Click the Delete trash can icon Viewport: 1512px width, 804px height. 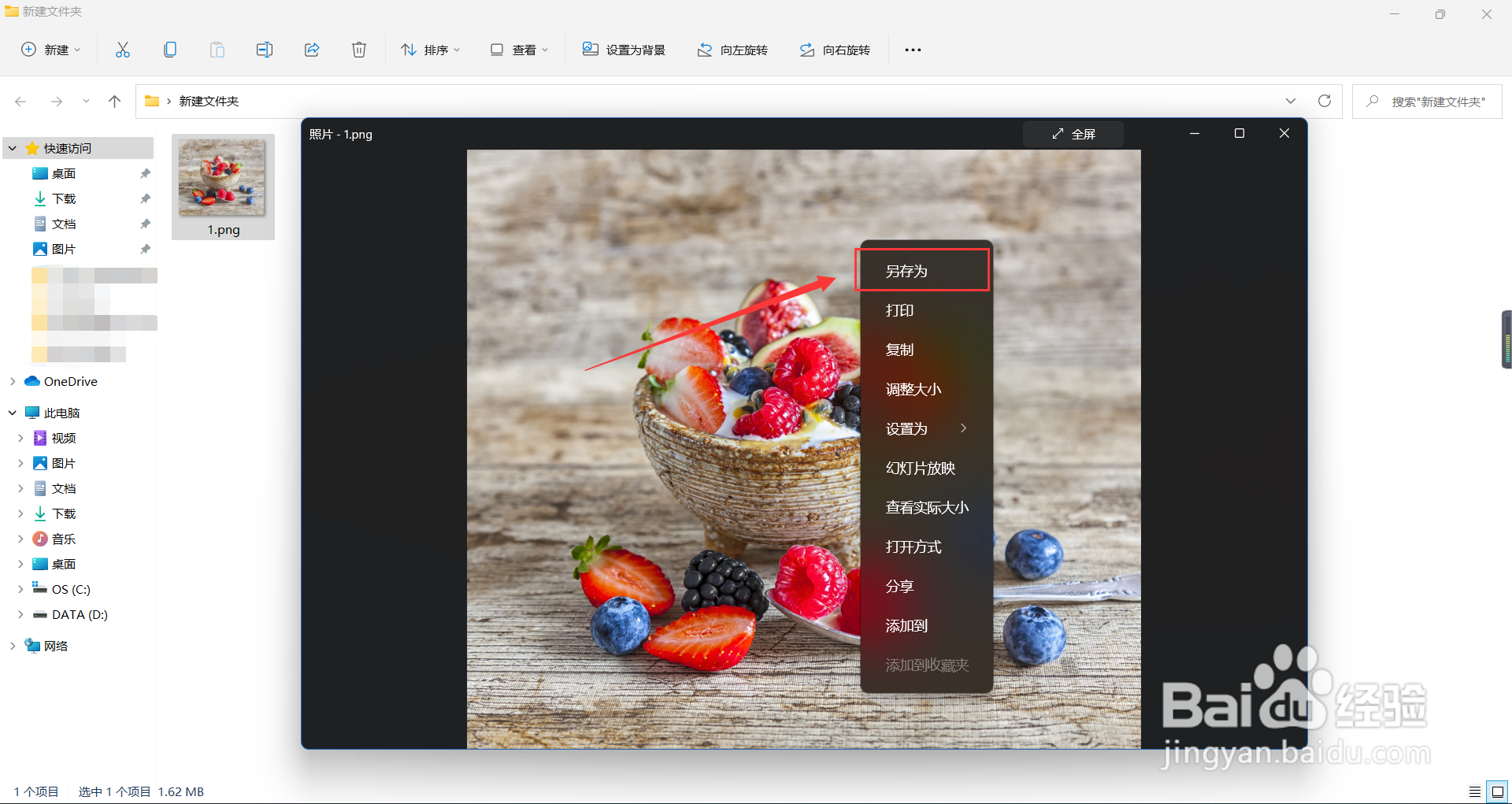(359, 50)
